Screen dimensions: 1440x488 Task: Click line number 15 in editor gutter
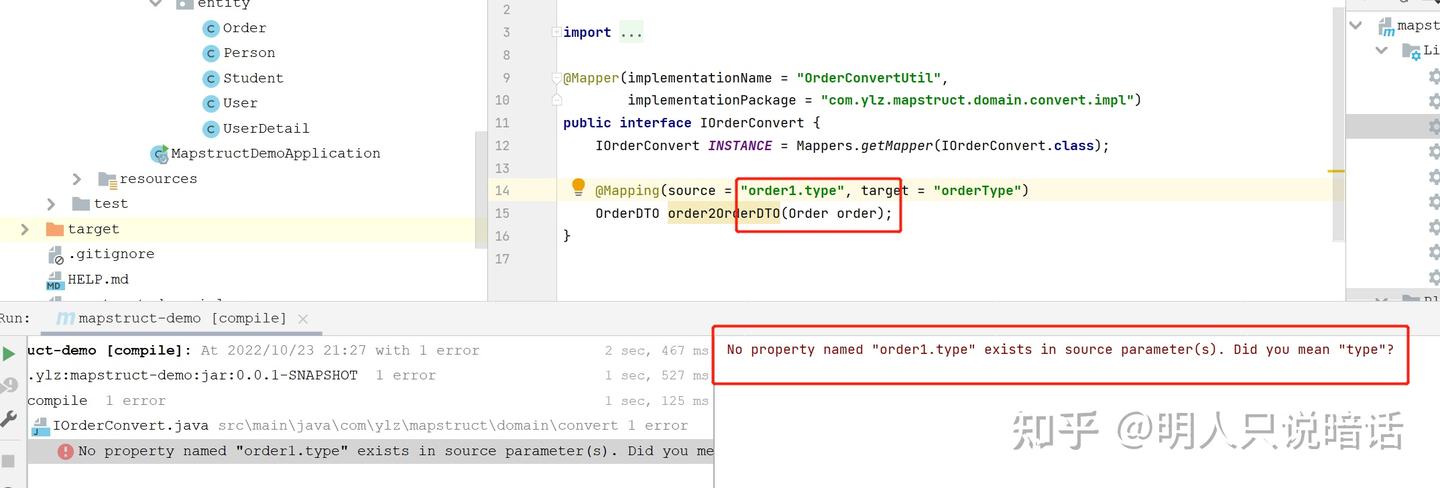pyautogui.click(x=502, y=213)
